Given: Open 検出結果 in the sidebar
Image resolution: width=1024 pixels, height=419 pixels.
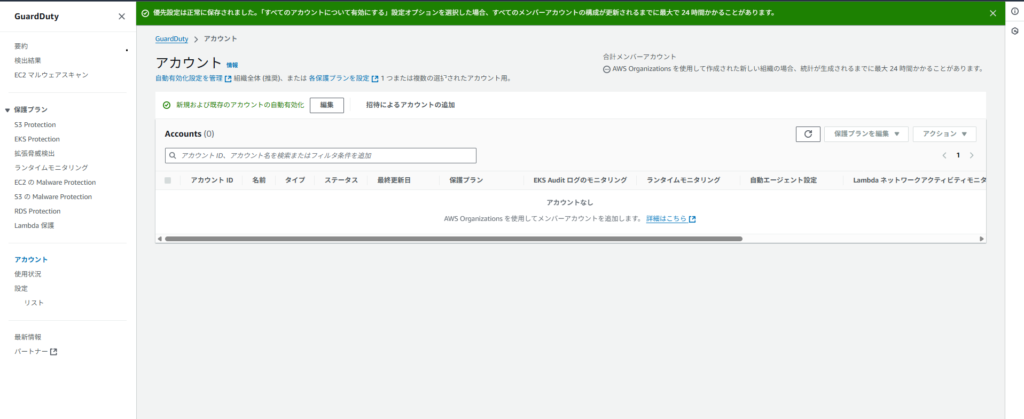Looking at the screenshot, I should point(27,61).
